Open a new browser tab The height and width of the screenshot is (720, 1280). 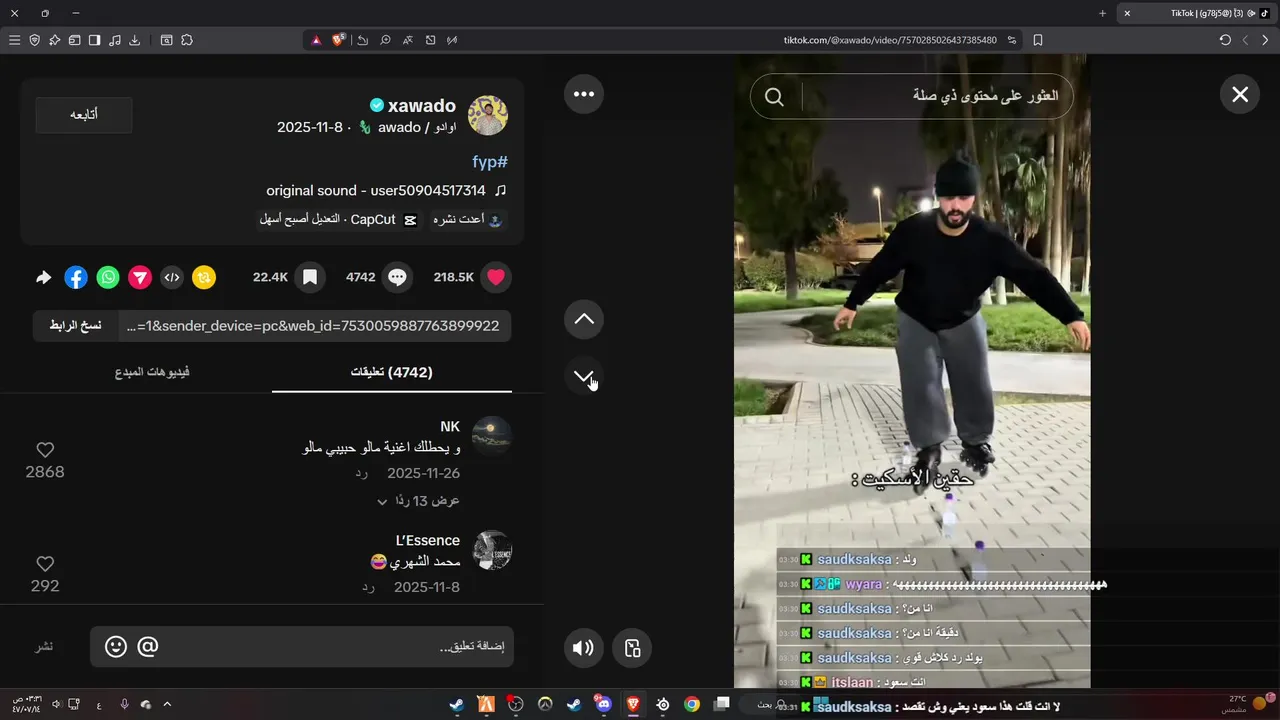(1102, 13)
